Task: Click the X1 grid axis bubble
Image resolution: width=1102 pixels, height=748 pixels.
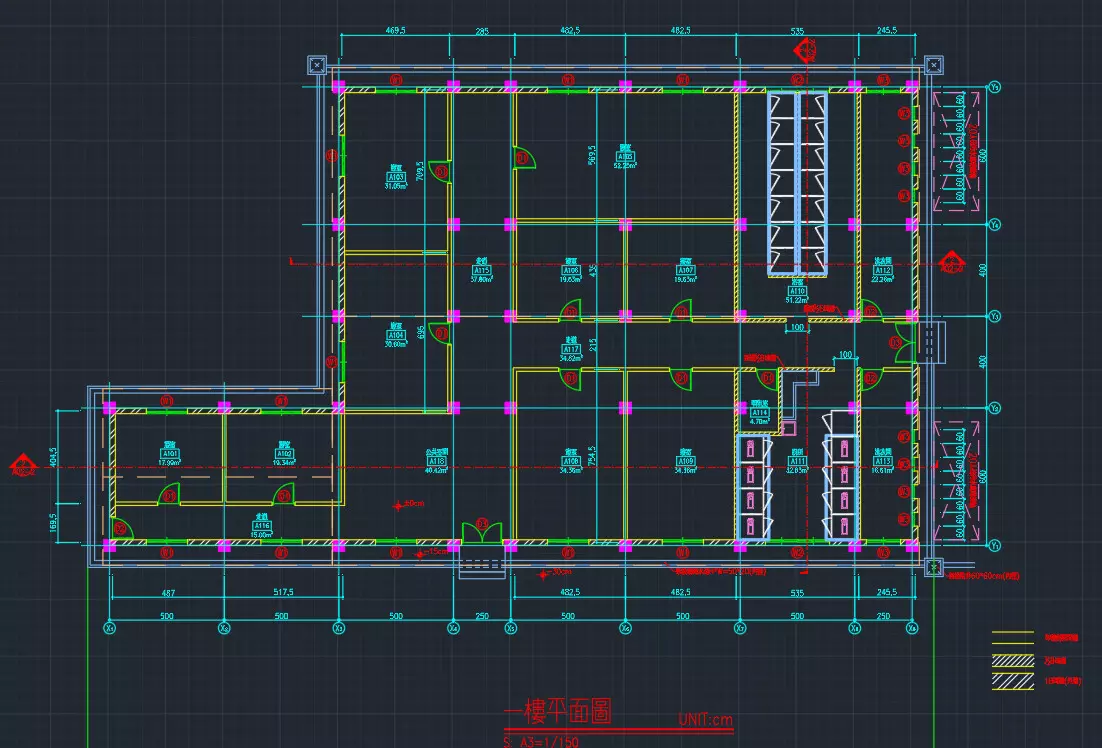Action: click(110, 628)
